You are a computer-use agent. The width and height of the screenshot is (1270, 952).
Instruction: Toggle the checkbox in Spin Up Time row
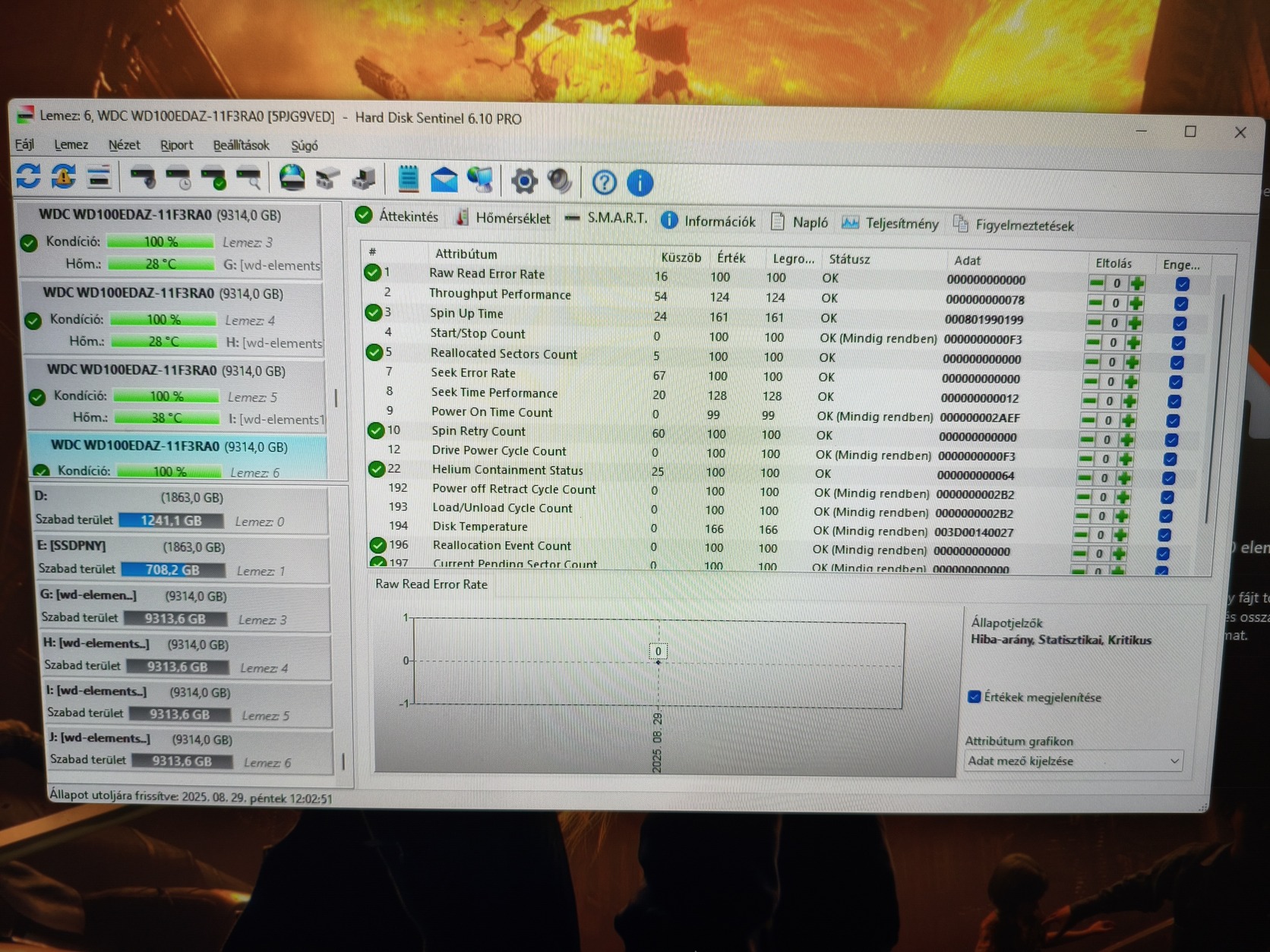(x=1180, y=323)
